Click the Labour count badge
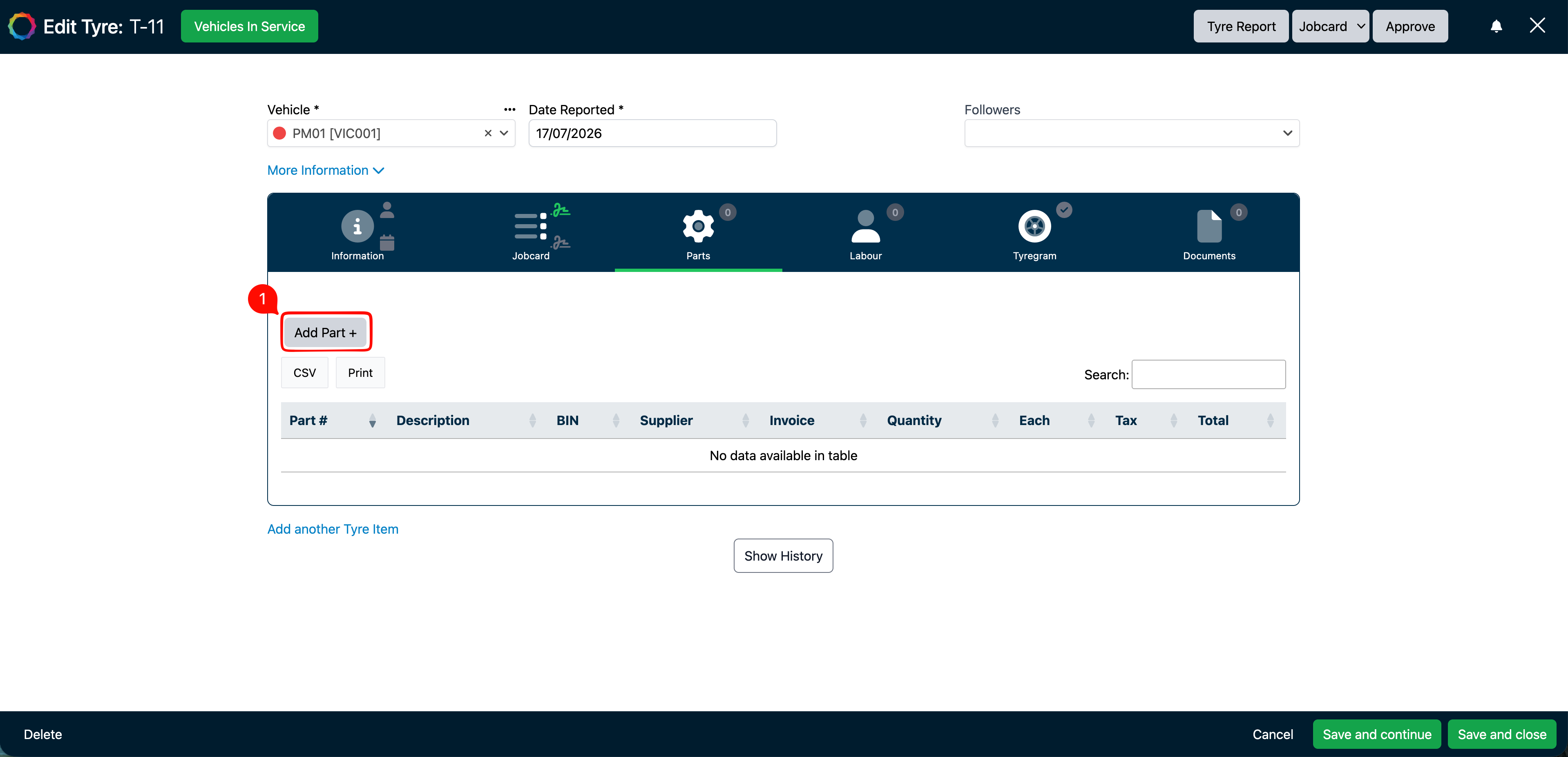This screenshot has height=757, width=1568. [x=895, y=212]
